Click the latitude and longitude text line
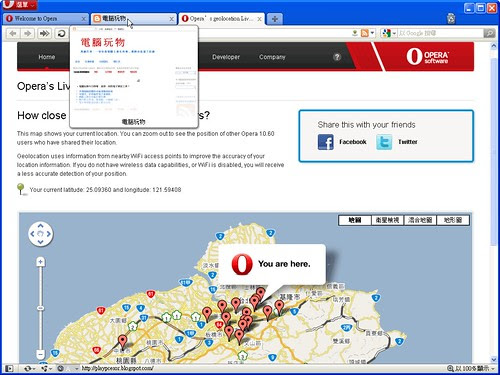Screen dimensions: 500x375 [105, 190]
